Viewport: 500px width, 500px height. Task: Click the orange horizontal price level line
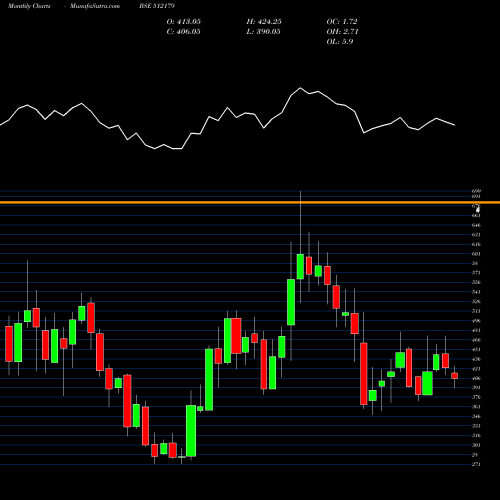[x=250, y=202]
